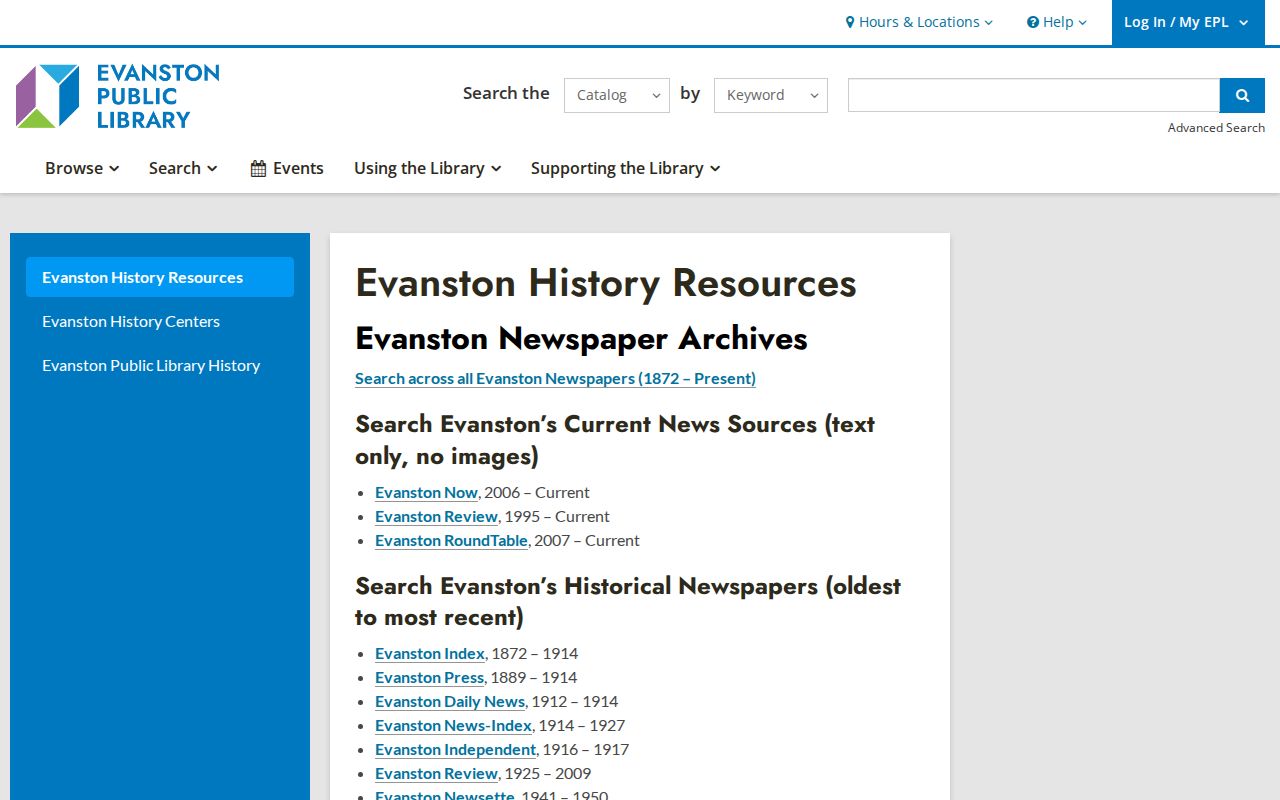Open Evanston Review 1925 – 2009 link
The height and width of the screenshot is (800, 1280).
click(x=436, y=773)
